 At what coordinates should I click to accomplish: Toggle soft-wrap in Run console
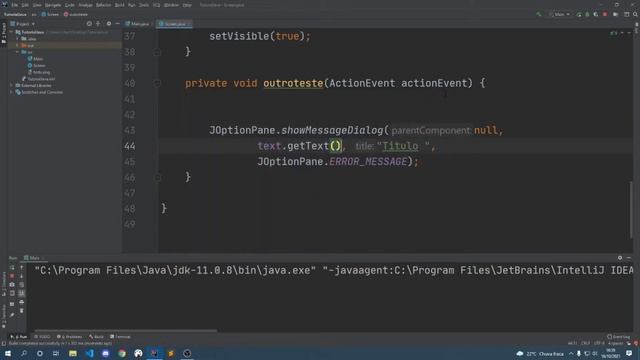tap(22, 284)
